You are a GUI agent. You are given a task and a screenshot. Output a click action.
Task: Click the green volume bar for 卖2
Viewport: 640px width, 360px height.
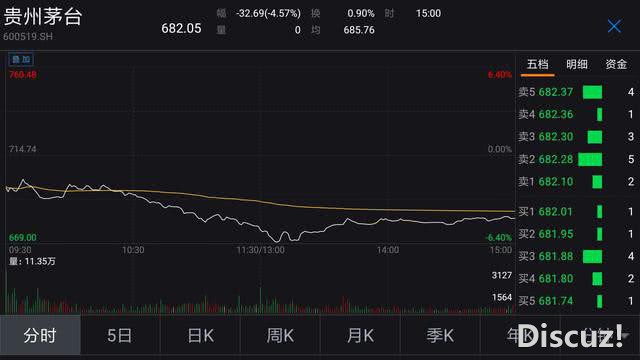click(x=590, y=160)
